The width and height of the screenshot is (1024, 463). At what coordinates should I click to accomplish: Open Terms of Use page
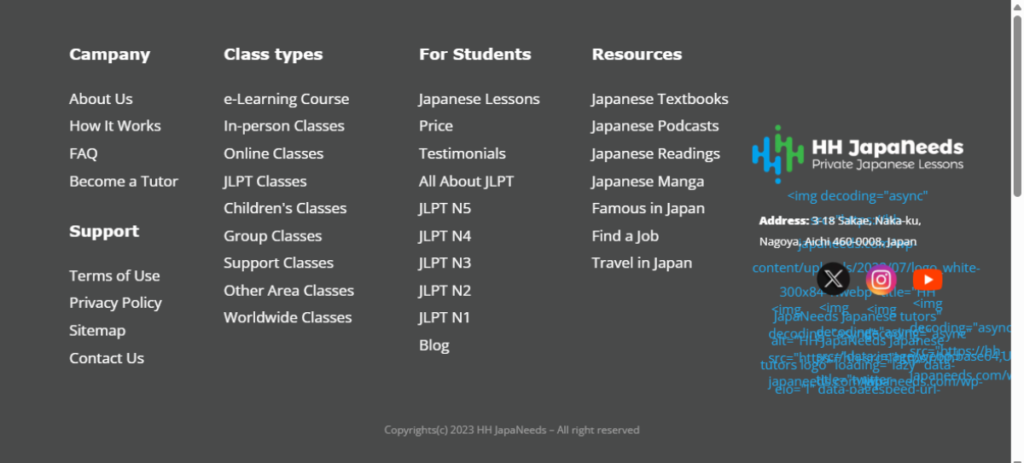click(114, 276)
